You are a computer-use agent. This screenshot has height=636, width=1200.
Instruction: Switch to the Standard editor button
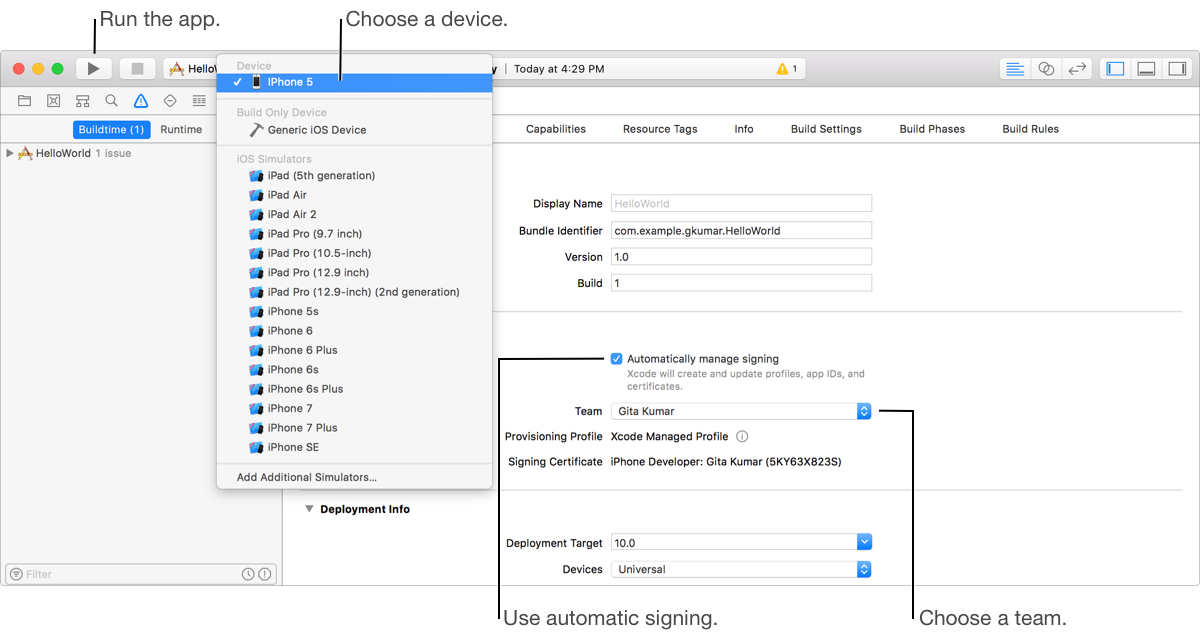(x=1015, y=69)
